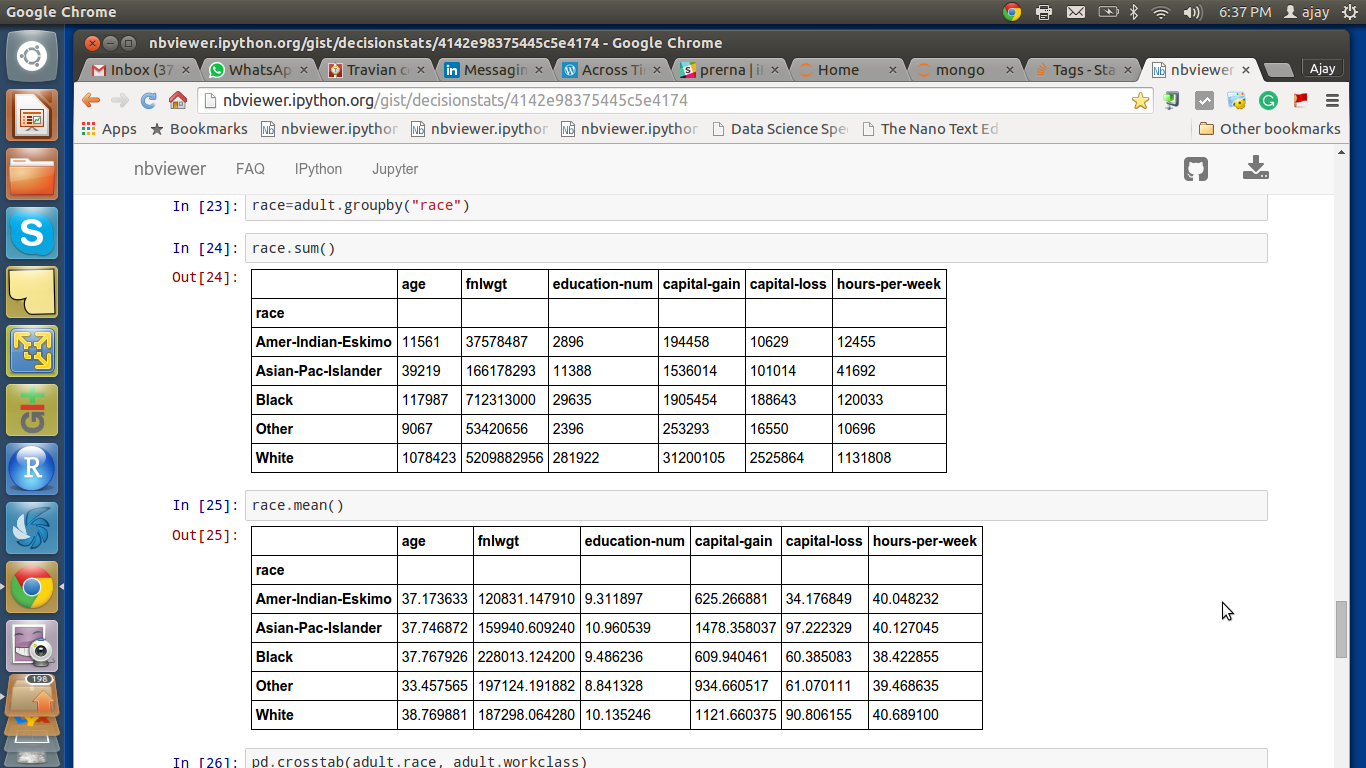Click the download notebook icon
The image size is (1366, 768).
pyautogui.click(x=1255, y=168)
